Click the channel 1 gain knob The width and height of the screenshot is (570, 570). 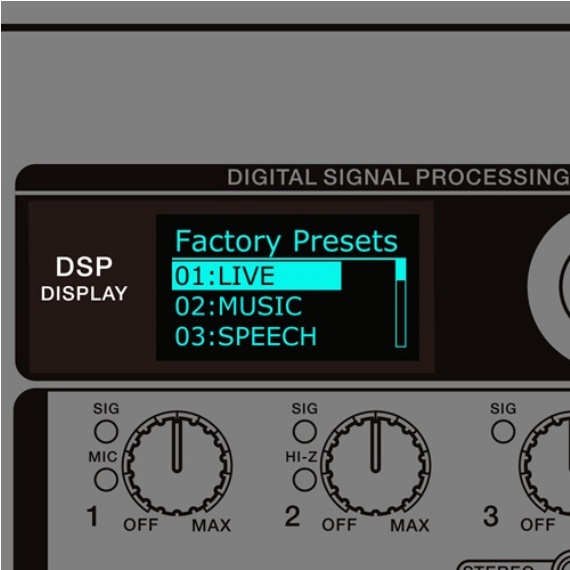tap(177, 463)
